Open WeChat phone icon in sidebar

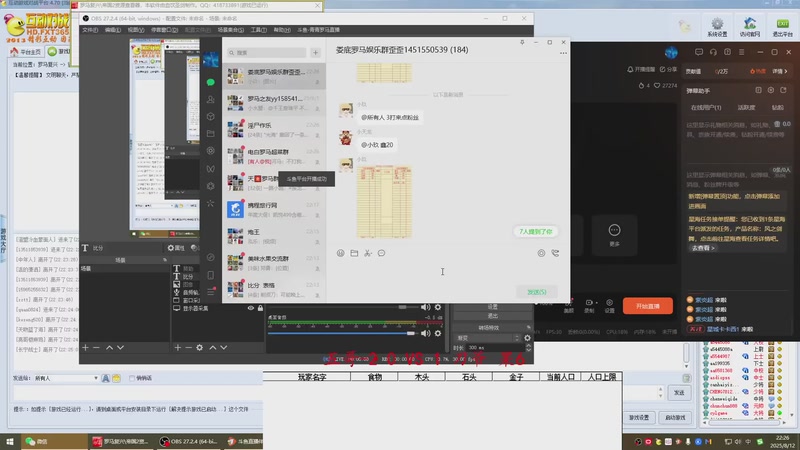[x=210, y=275]
